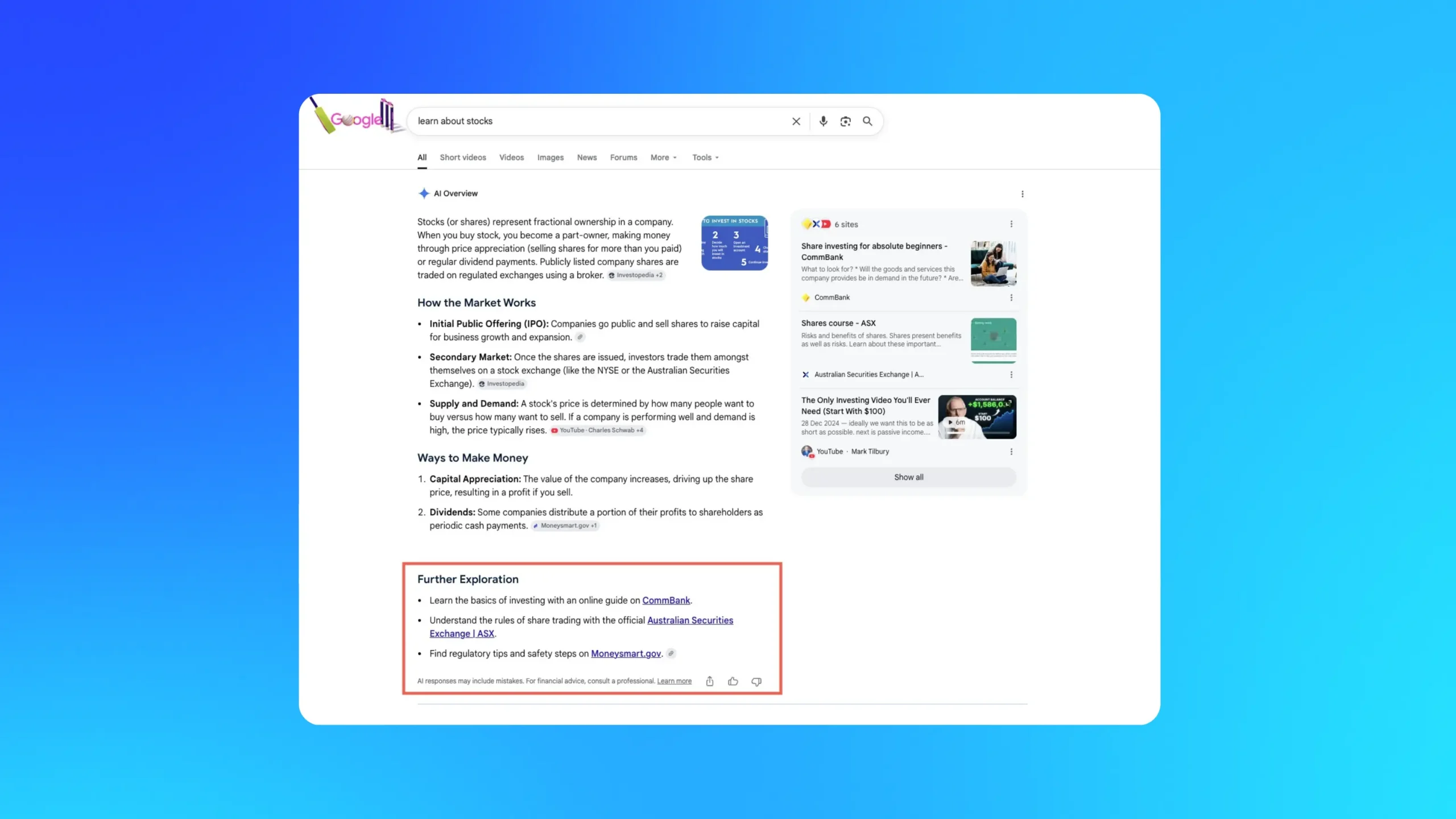
Task: Switch to Short videos tab
Action: click(463, 158)
